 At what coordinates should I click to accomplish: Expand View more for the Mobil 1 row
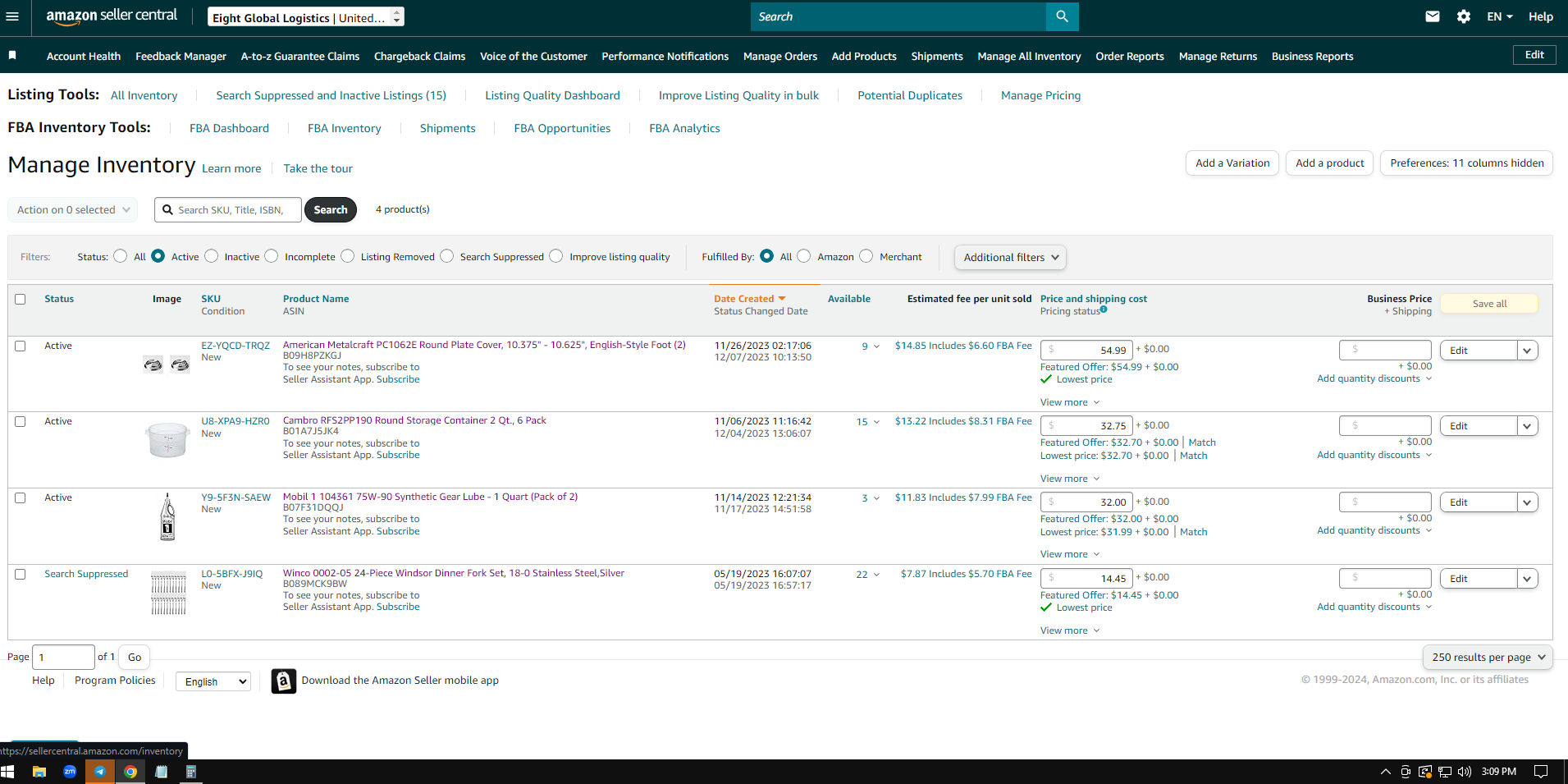(x=1070, y=555)
